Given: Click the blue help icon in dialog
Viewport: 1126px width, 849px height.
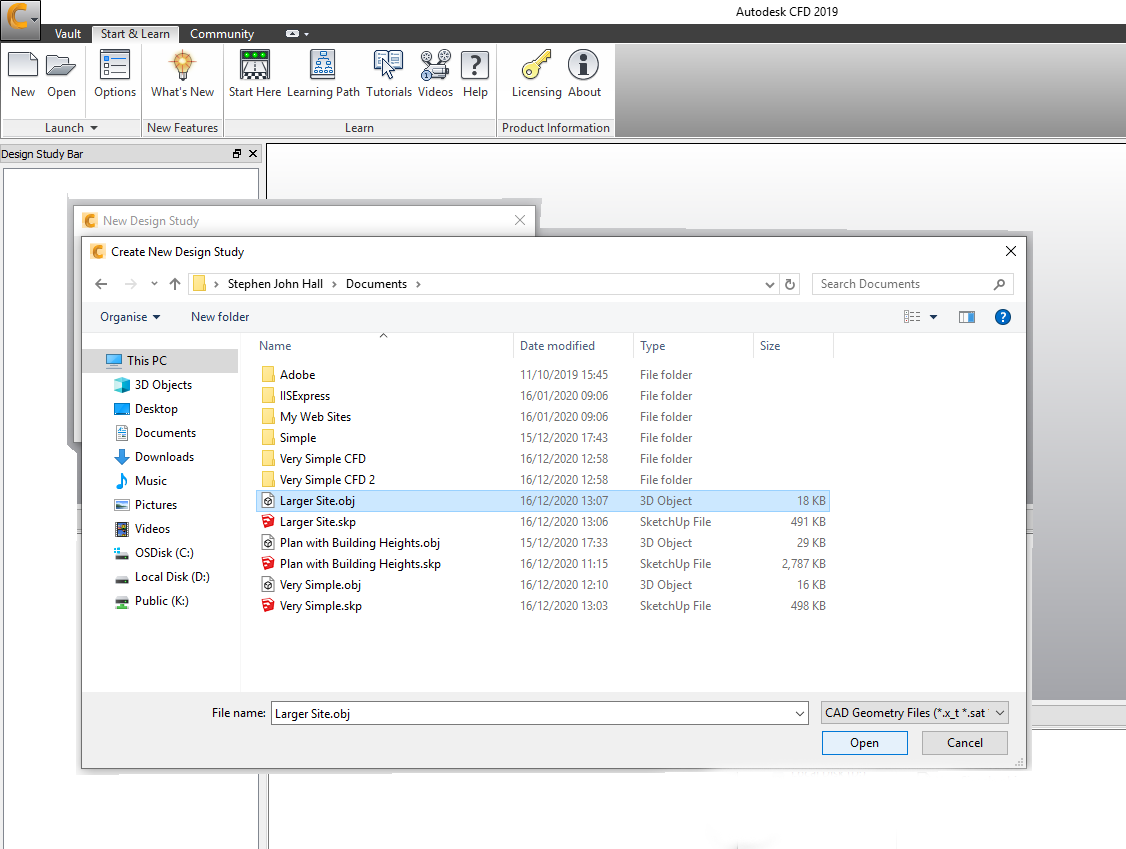Looking at the screenshot, I should (x=1002, y=317).
